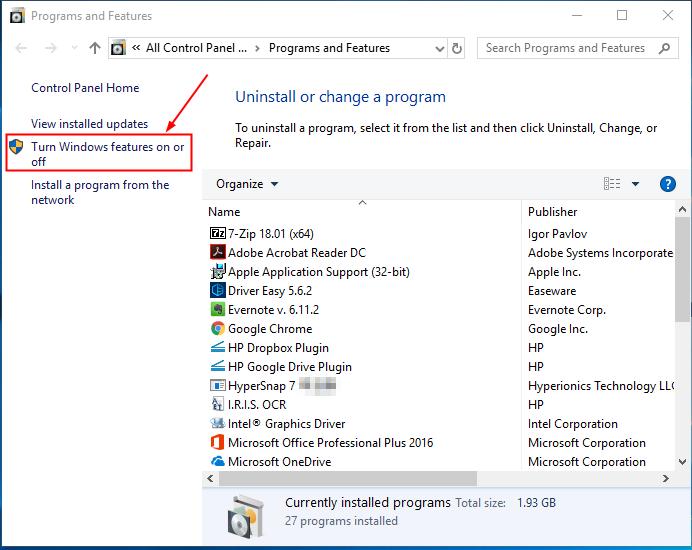Screen dimensions: 692x550
Task: Click the HP Dropbox Plugin icon
Action: pos(218,347)
